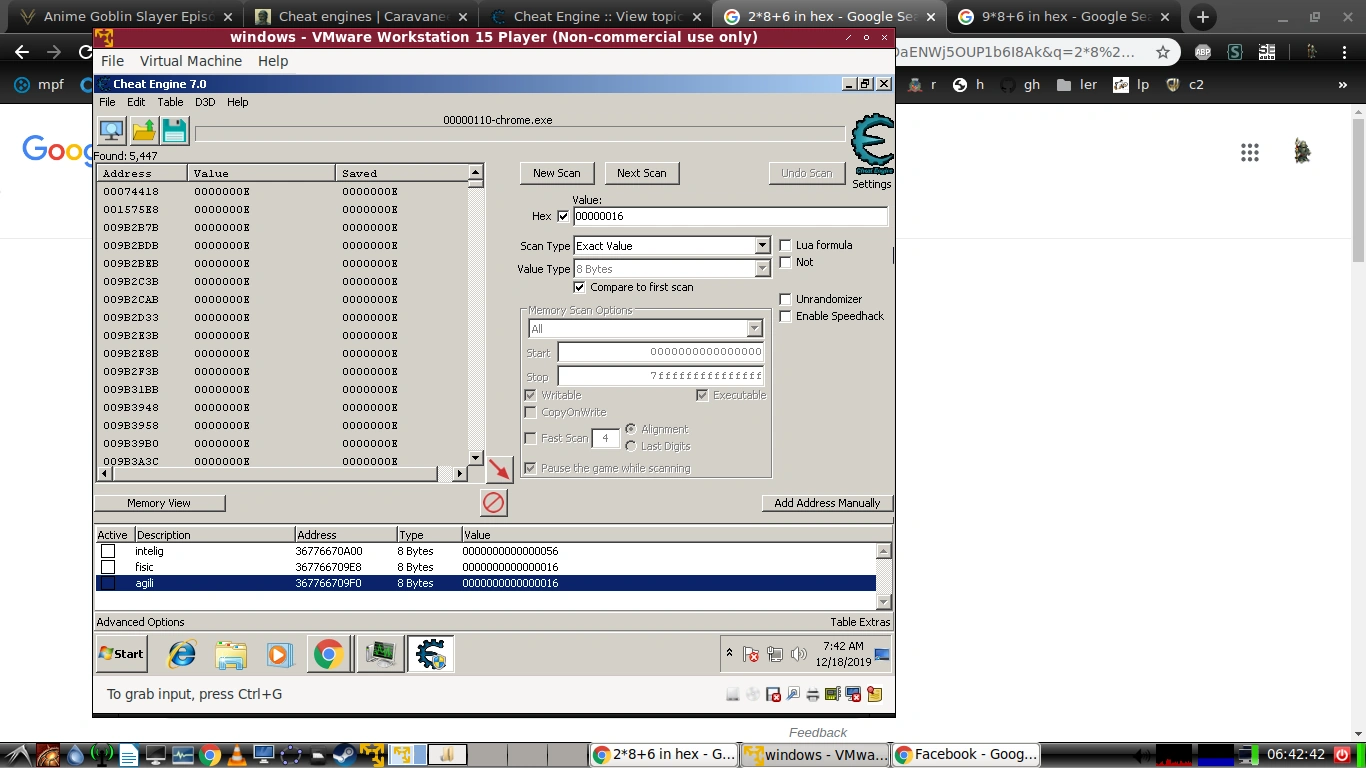Click the results list horizontal scrollbar
1366x768 pixels.
[x=280, y=474]
